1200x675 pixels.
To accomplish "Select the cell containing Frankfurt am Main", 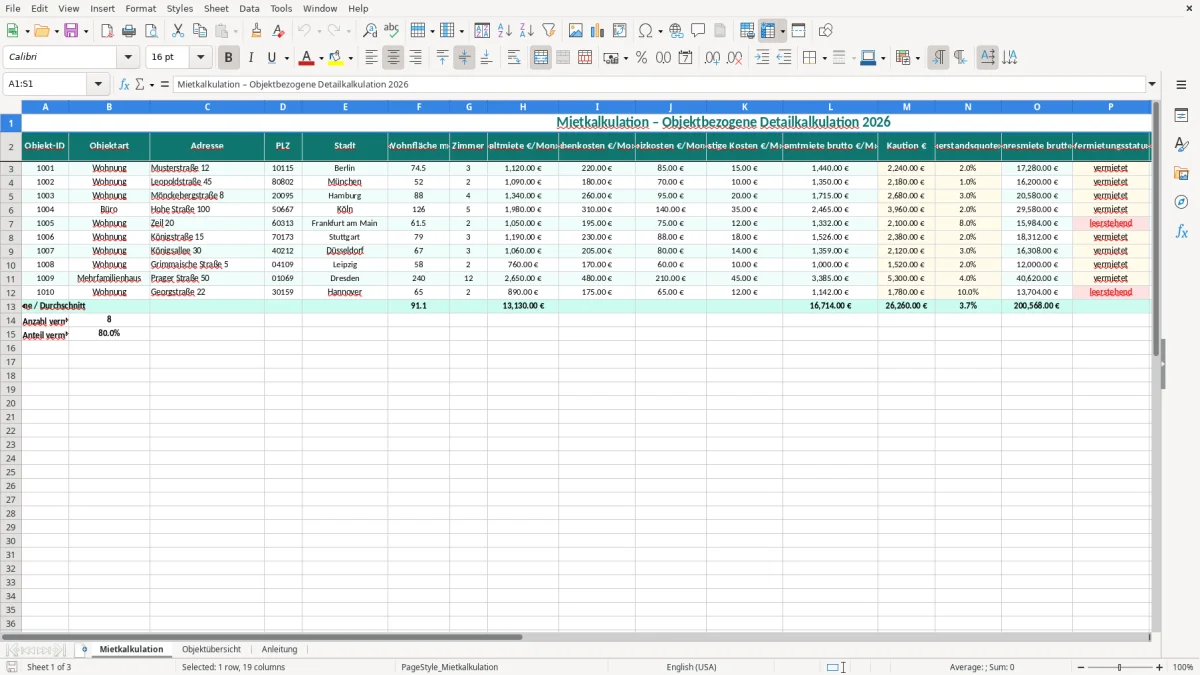I will [345, 223].
